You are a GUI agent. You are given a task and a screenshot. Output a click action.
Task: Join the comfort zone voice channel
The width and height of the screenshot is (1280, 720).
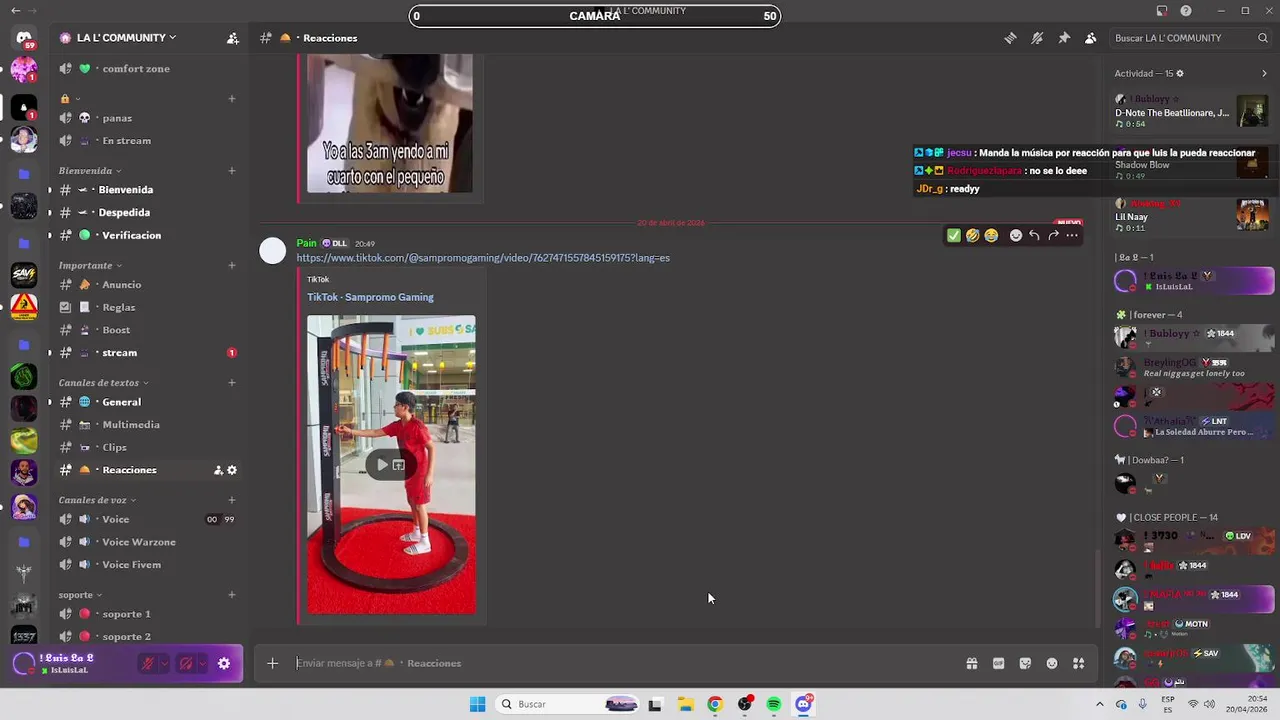tap(148, 69)
